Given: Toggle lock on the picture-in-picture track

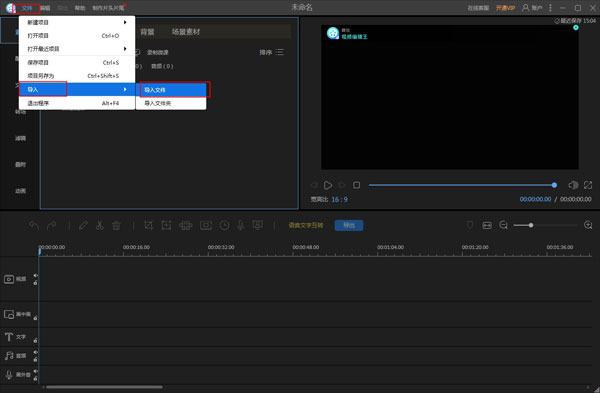Looking at the screenshot, I should pos(35,318).
